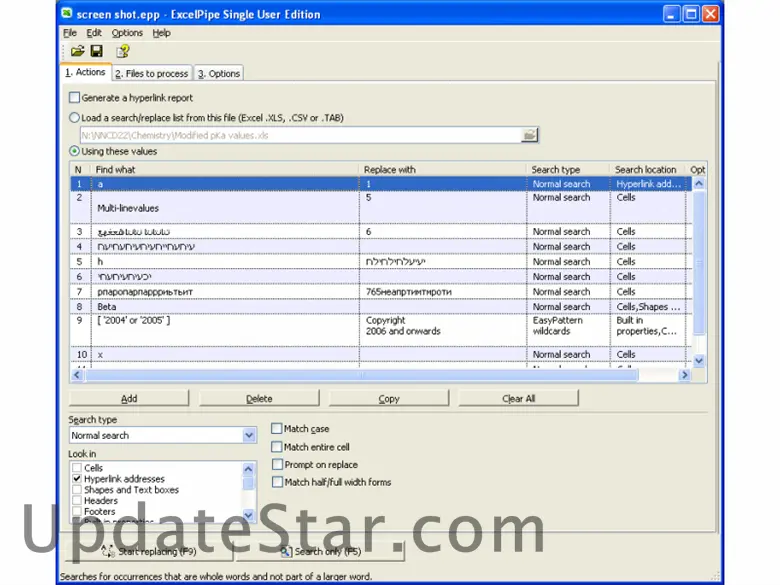
Task: Open the Edit menu
Action: pyautogui.click(x=94, y=33)
